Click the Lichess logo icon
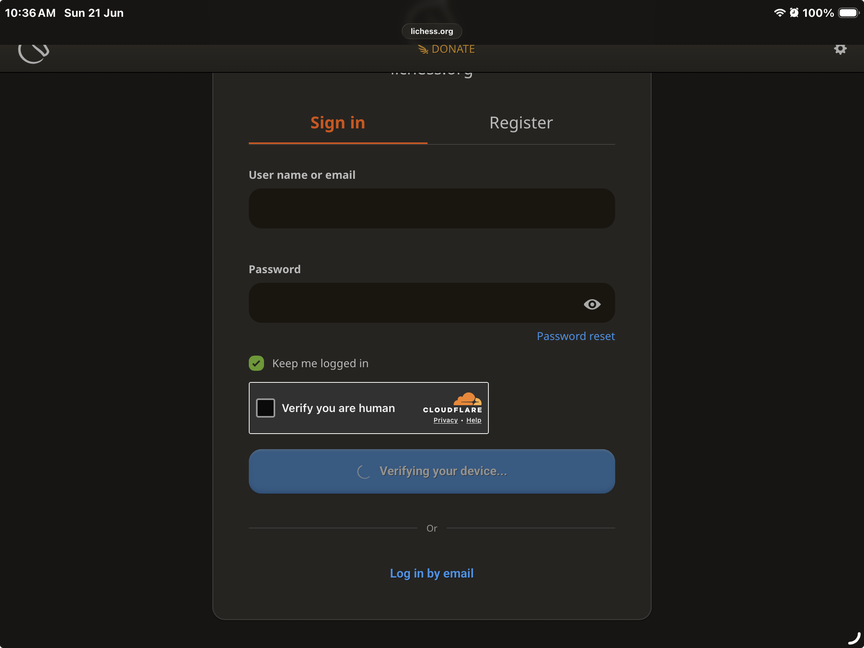 [34, 53]
